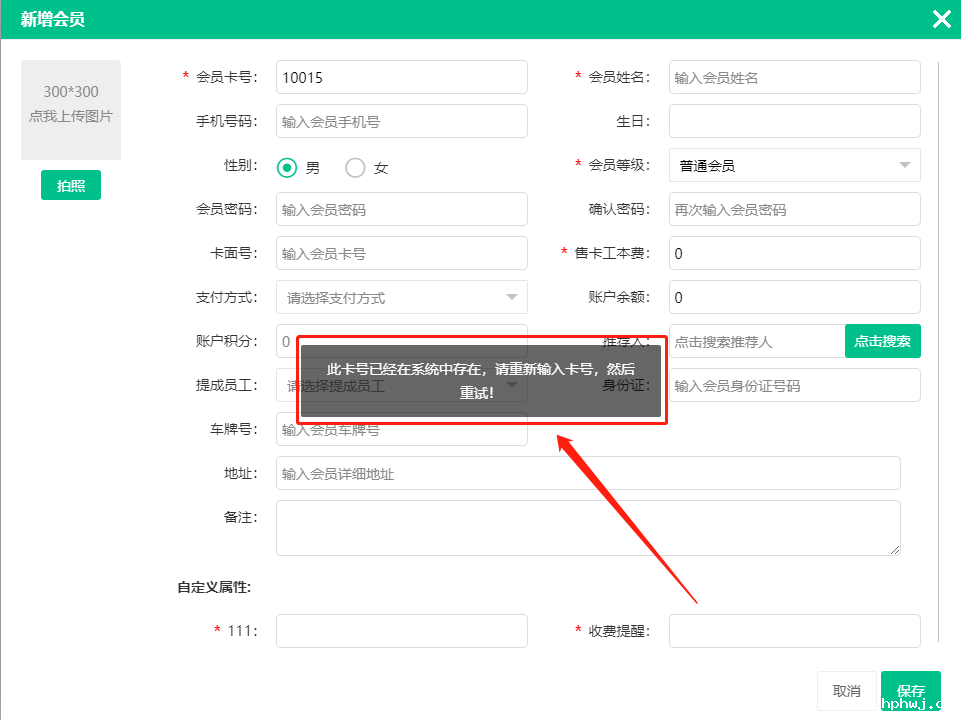This screenshot has height=720, width=961.
Task: Click the 300*300 upload image placeholder
Action: point(71,110)
